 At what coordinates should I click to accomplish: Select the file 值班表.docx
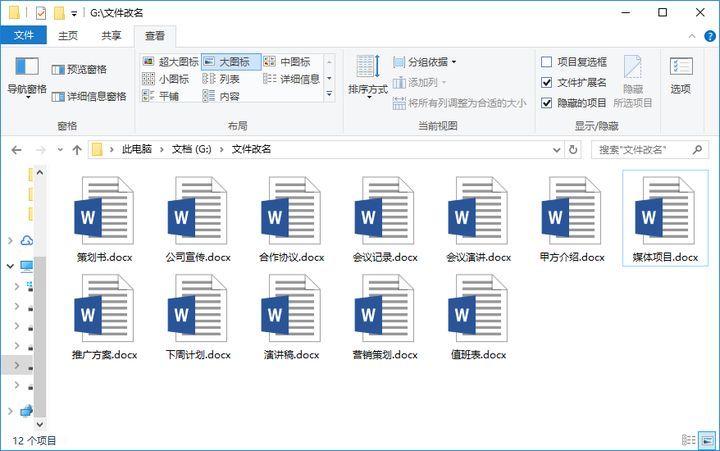click(x=478, y=317)
